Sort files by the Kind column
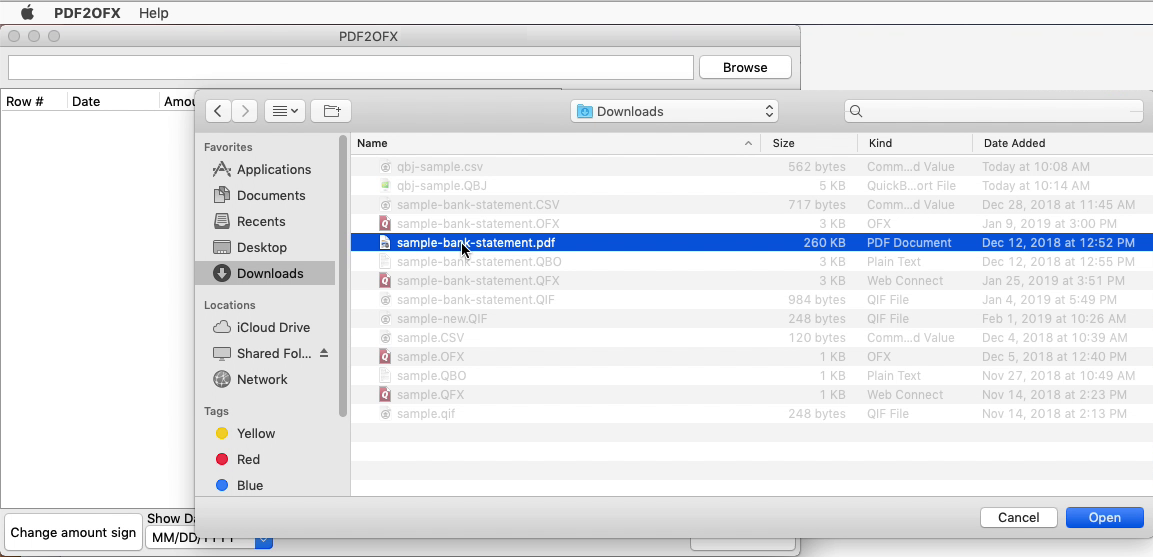 (915, 143)
